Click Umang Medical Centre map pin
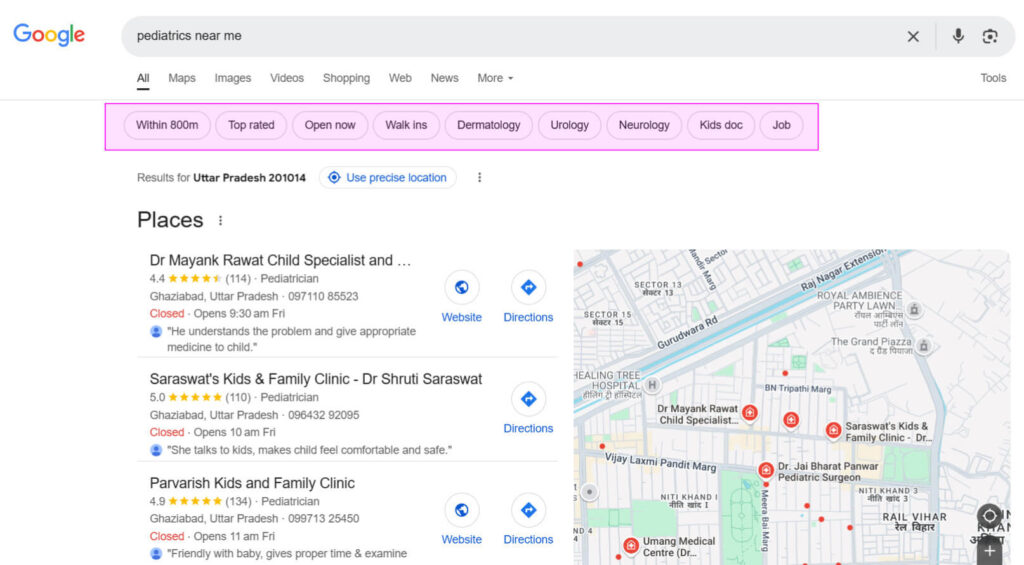 pyautogui.click(x=630, y=546)
